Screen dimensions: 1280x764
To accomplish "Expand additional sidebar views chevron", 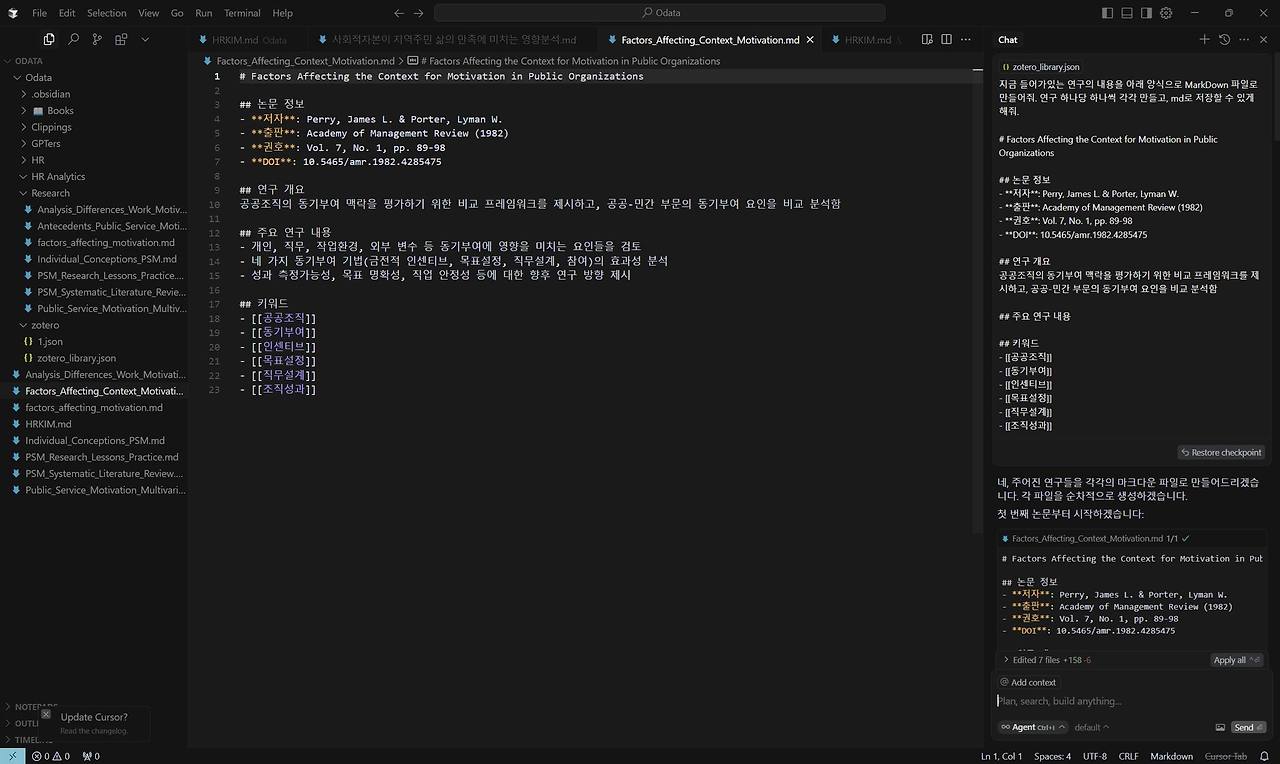I will click(145, 39).
